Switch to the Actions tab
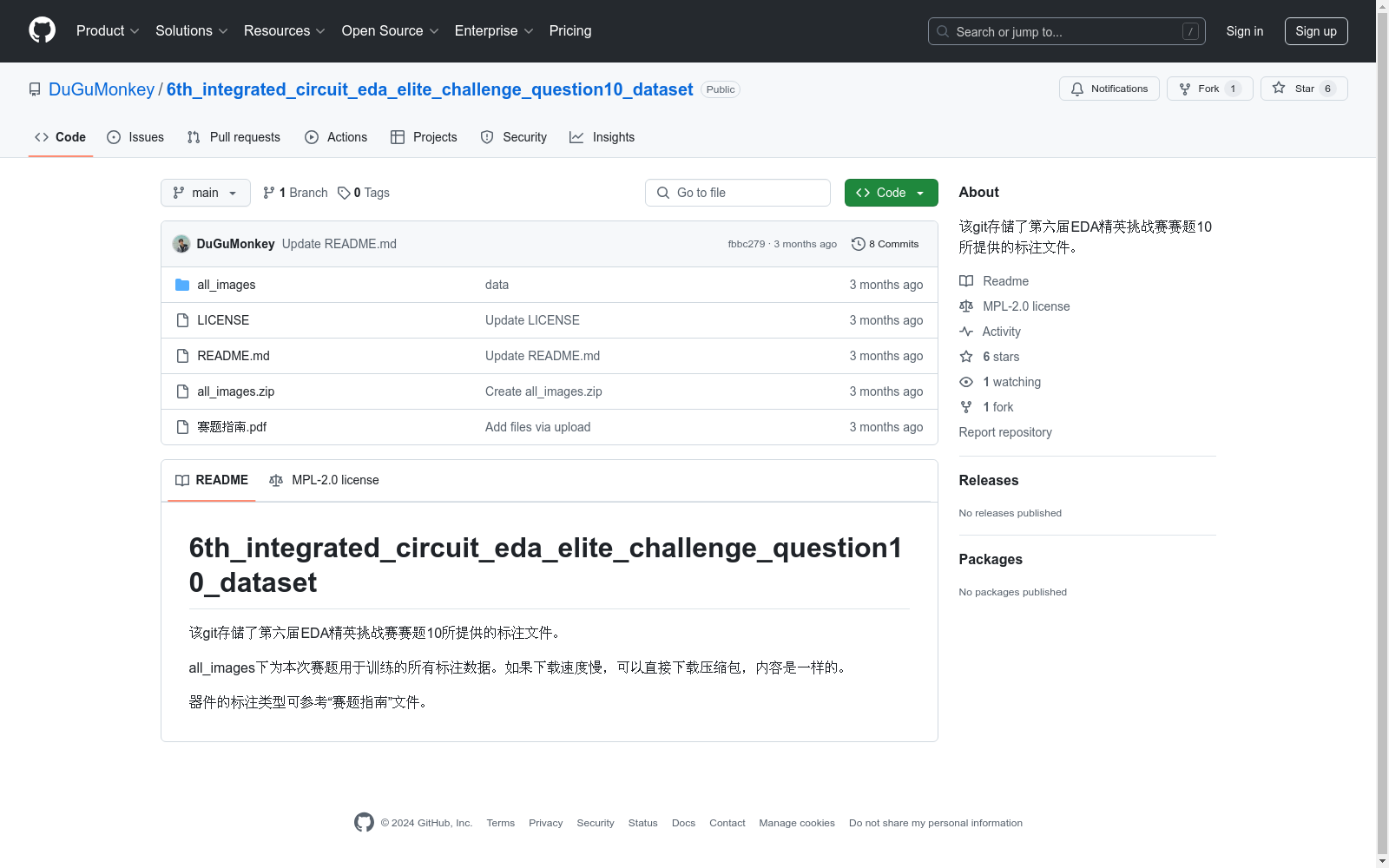1389x868 pixels. 336,137
